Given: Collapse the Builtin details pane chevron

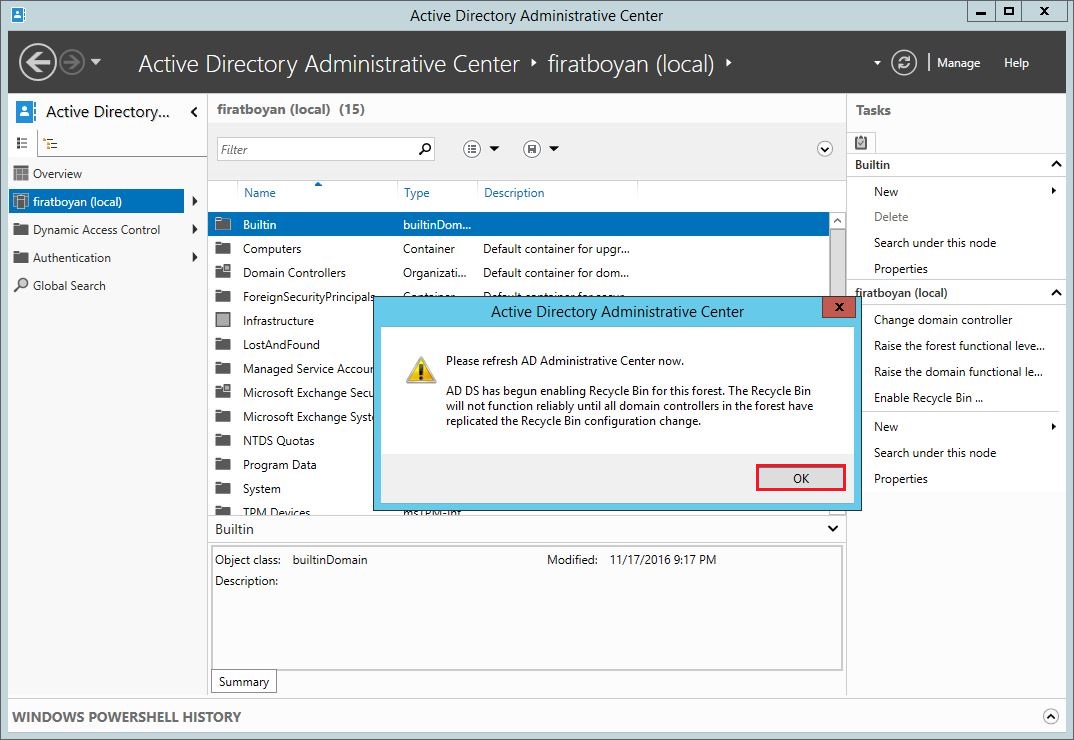Looking at the screenshot, I should [832, 528].
